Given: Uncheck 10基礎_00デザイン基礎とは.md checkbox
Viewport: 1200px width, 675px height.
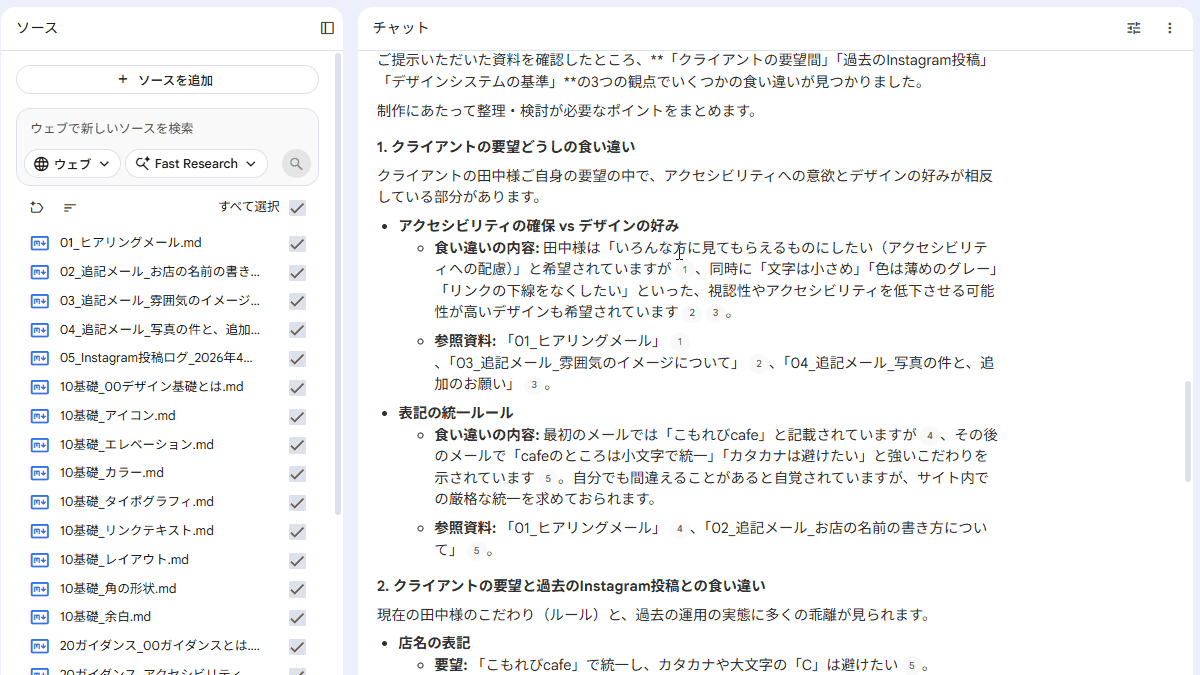Looking at the screenshot, I should click(297, 387).
